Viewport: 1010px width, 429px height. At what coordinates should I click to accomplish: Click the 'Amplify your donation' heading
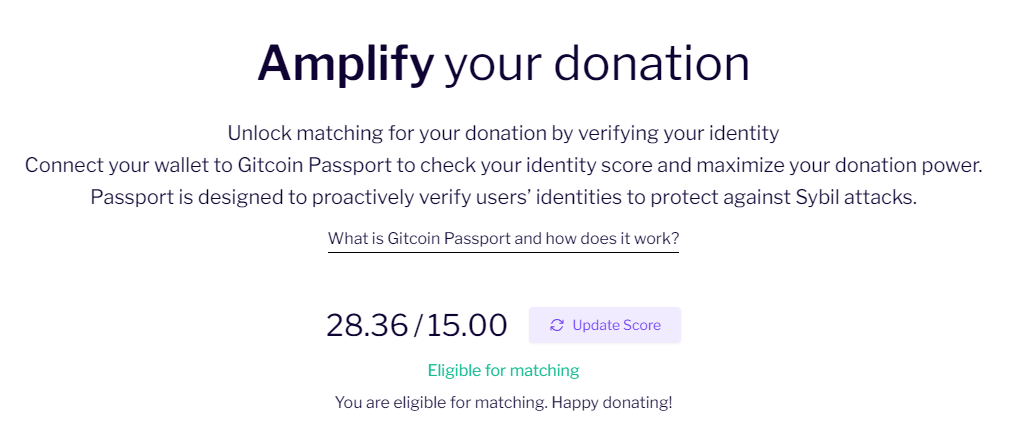[504, 64]
